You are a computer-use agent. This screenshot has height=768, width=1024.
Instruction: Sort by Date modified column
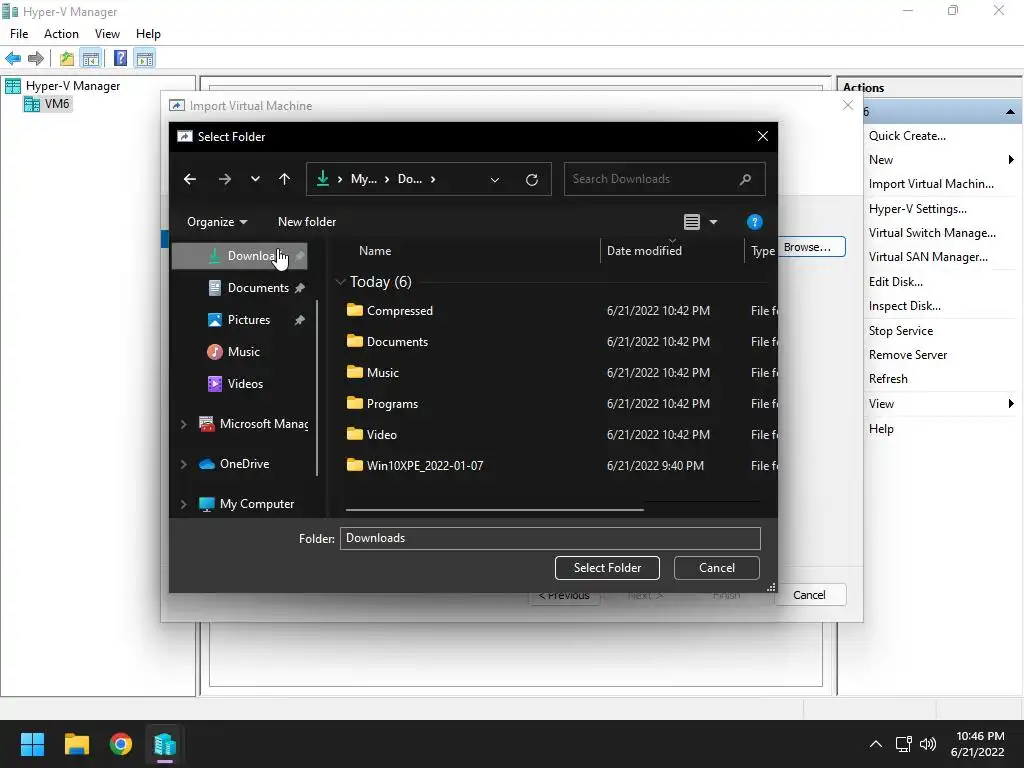click(x=671, y=251)
